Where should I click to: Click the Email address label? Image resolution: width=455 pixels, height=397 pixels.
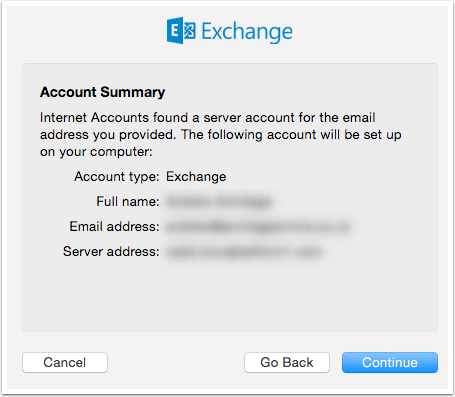point(114,227)
